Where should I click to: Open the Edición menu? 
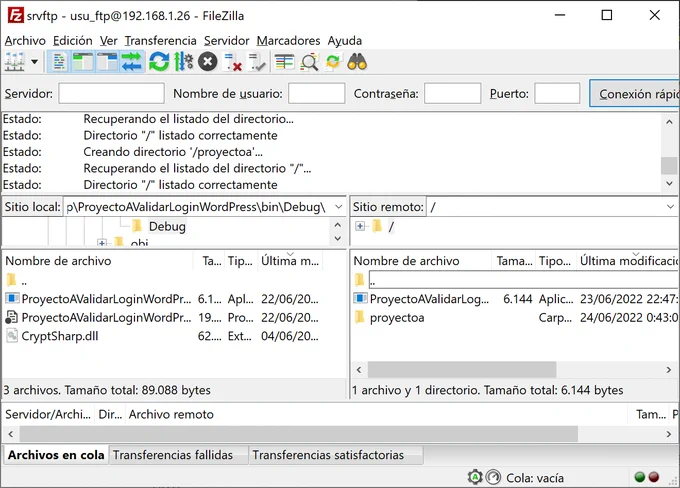click(72, 40)
